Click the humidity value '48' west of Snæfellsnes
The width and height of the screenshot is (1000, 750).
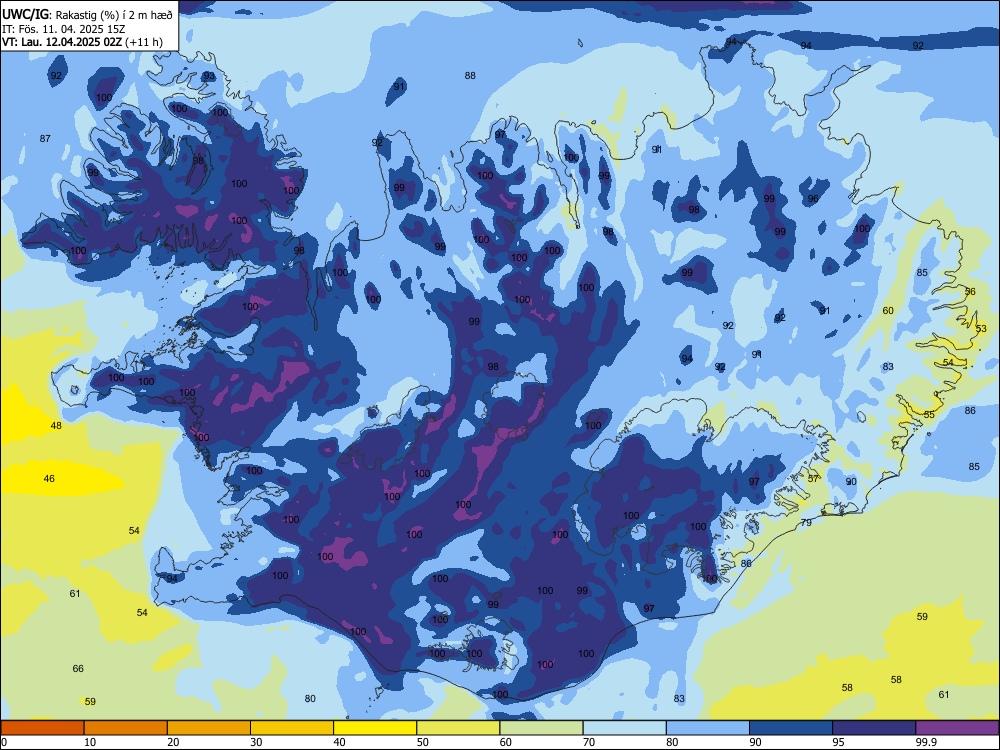pyautogui.click(x=56, y=425)
